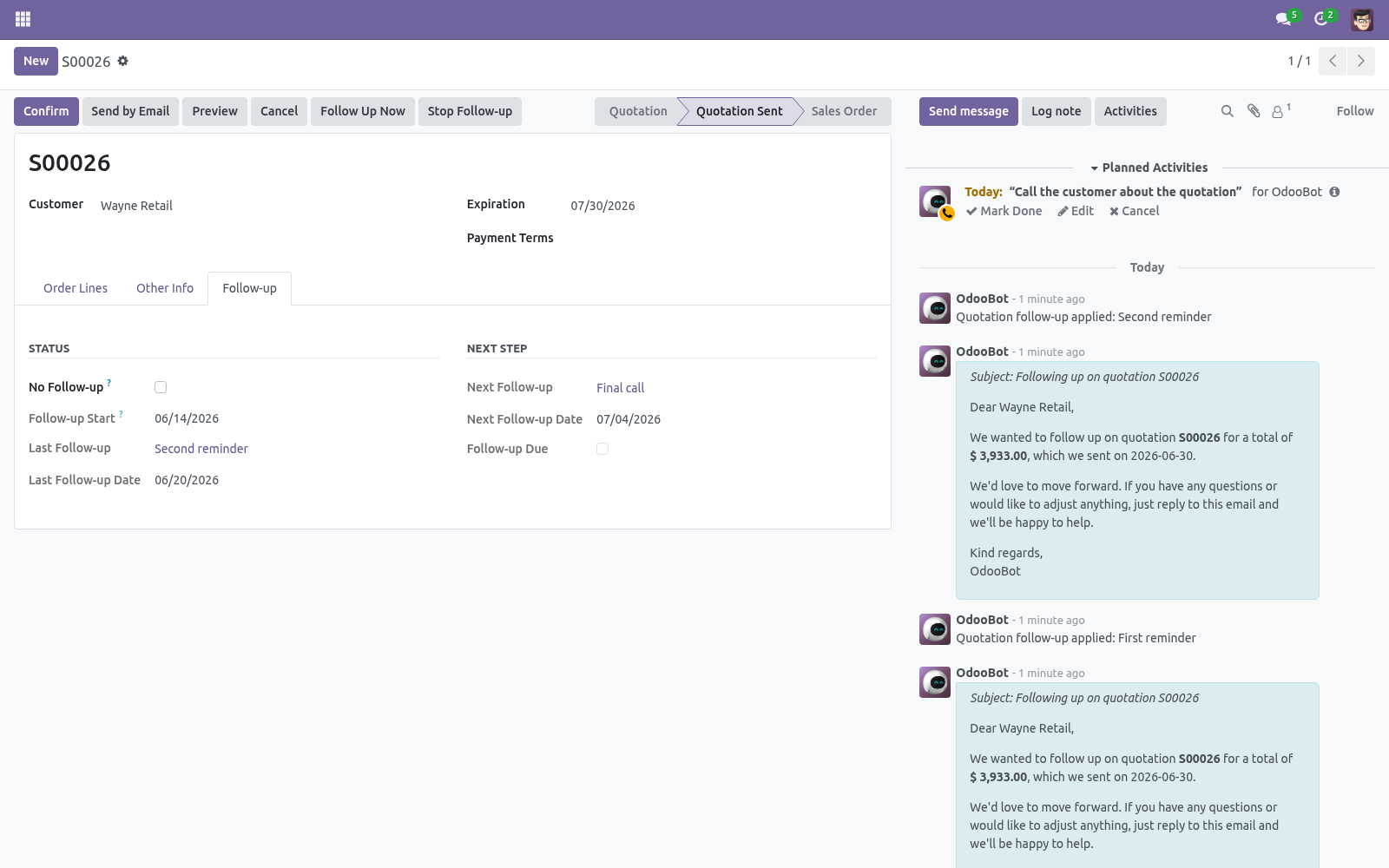Open the main apps grid menu

click(x=23, y=19)
